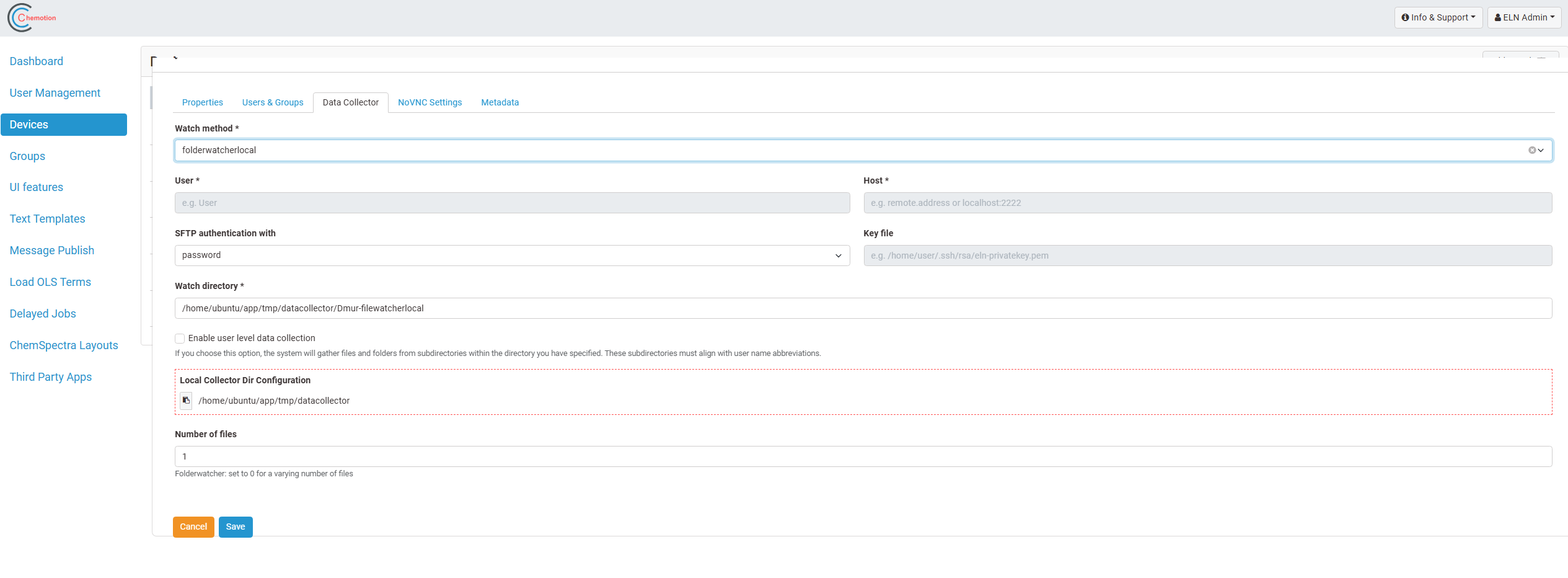
Task: Switch to the Properties tab
Action: point(203,102)
